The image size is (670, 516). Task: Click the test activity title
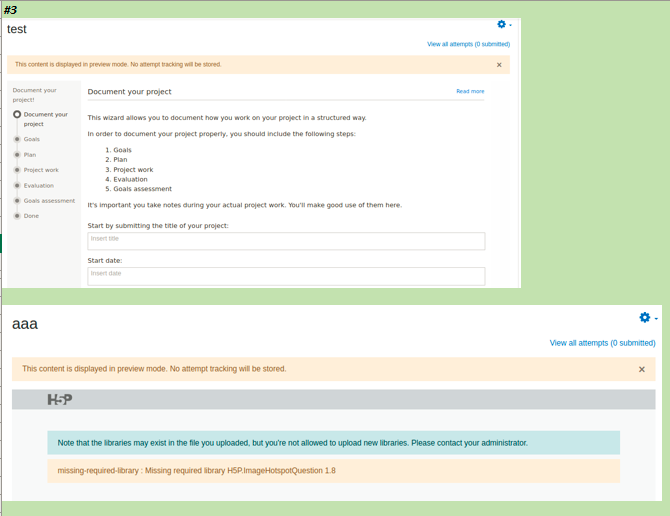(17, 29)
